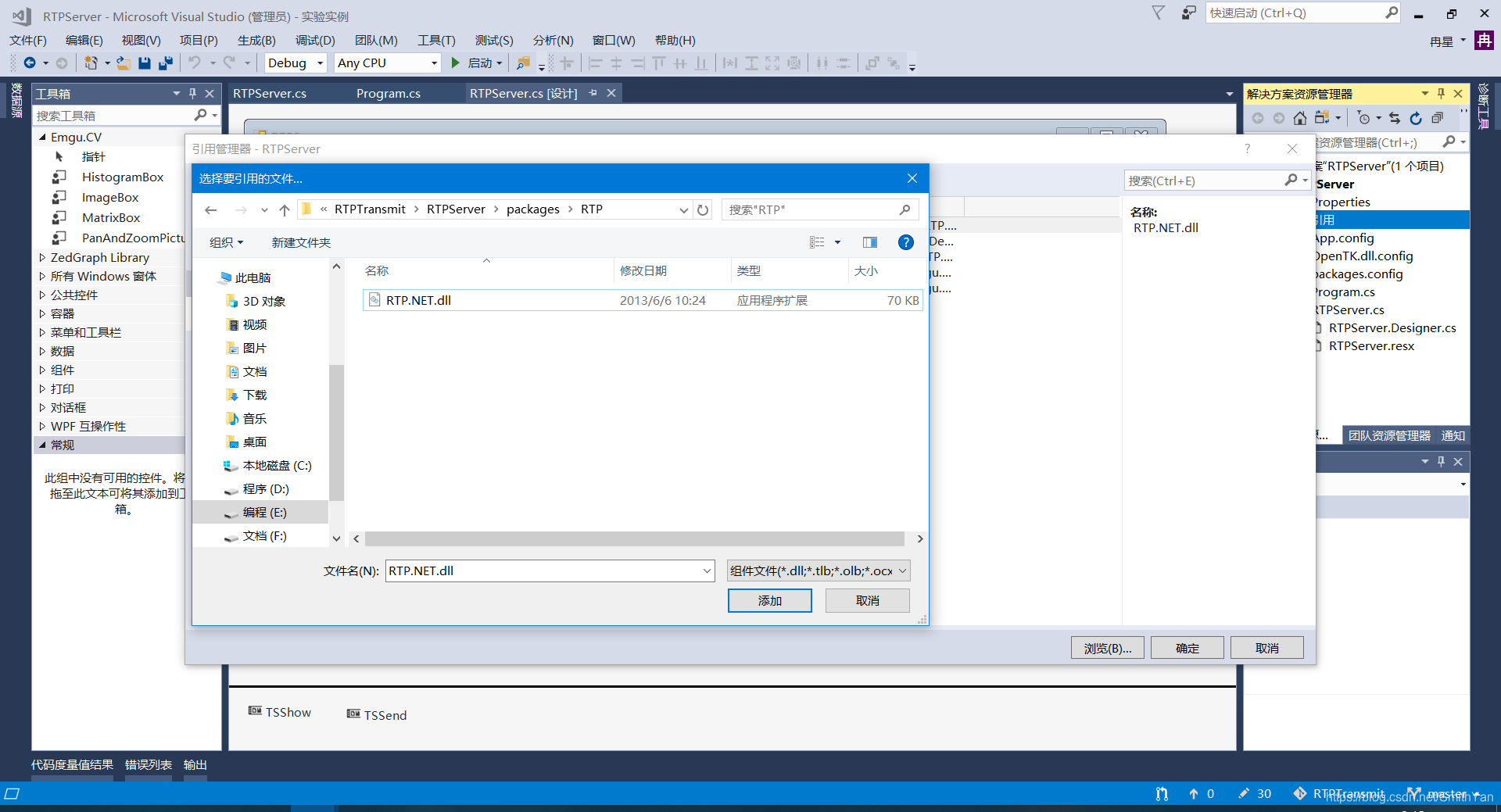
Task: Expand the ZedGraph Library toolbox group
Action: [x=42, y=257]
